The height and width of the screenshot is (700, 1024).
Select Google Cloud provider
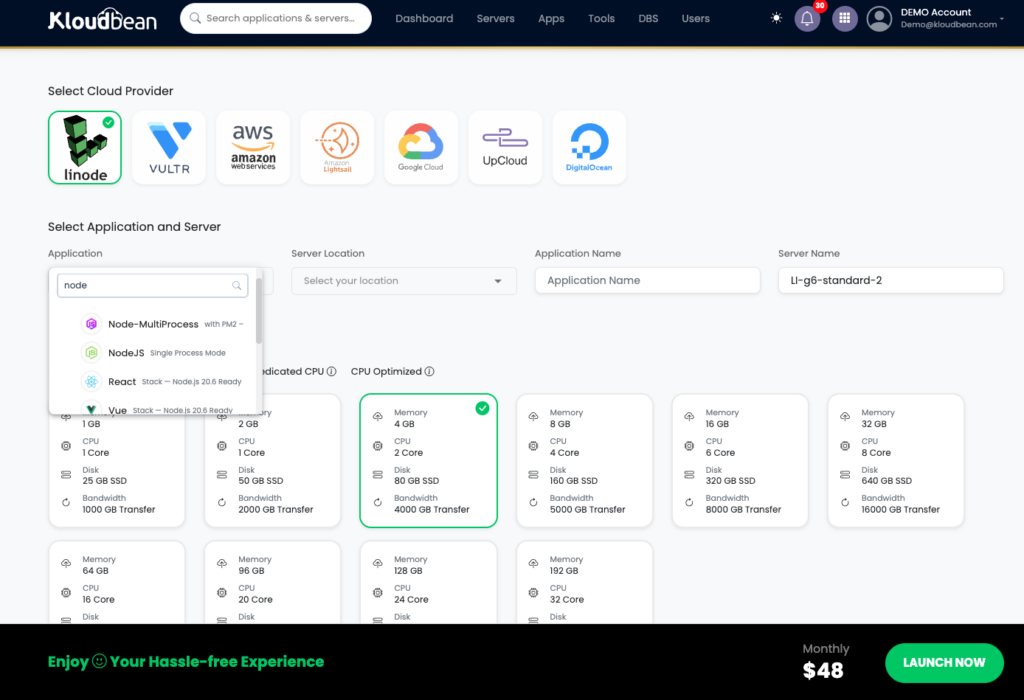click(421, 148)
